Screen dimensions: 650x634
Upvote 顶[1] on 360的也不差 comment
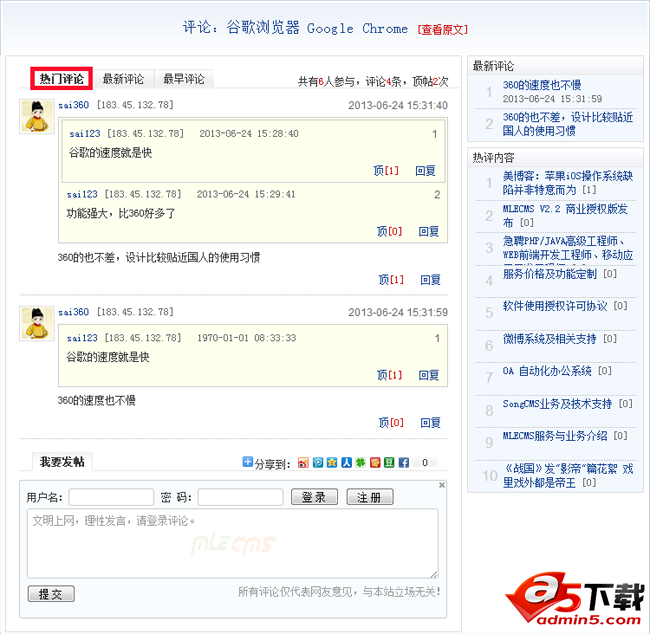click(391, 280)
